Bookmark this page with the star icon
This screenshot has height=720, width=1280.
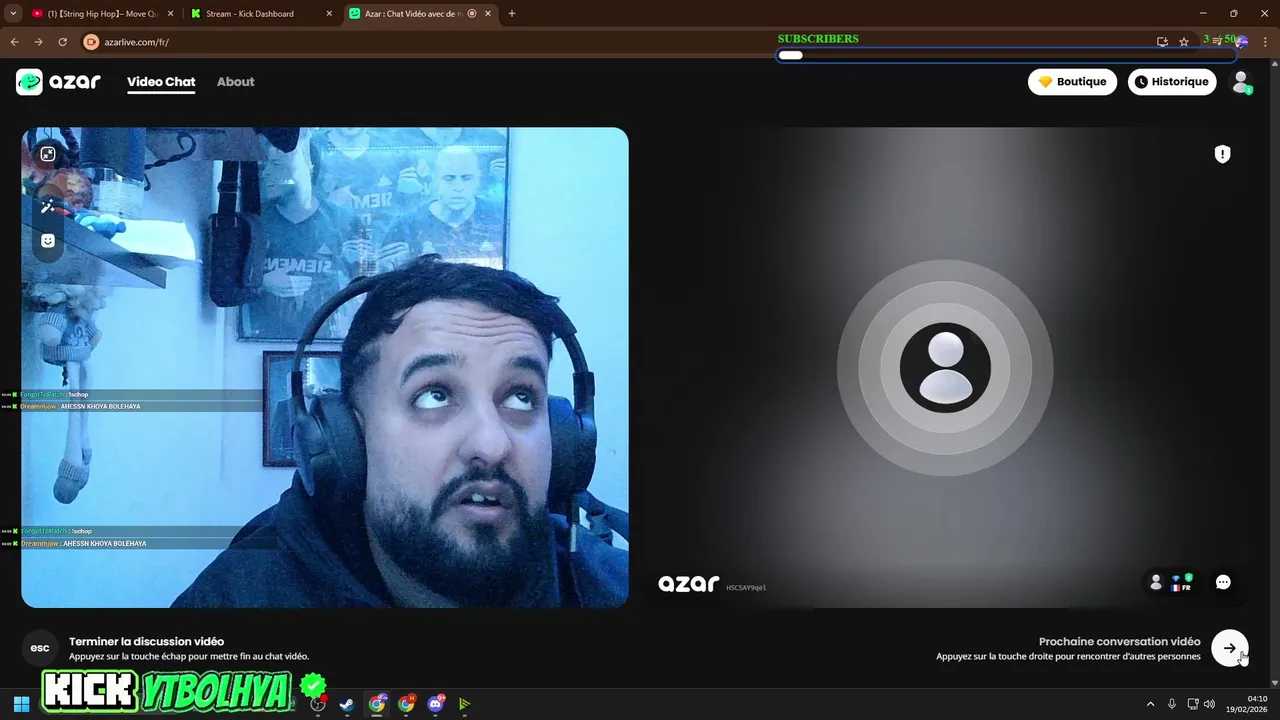(1184, 42)
